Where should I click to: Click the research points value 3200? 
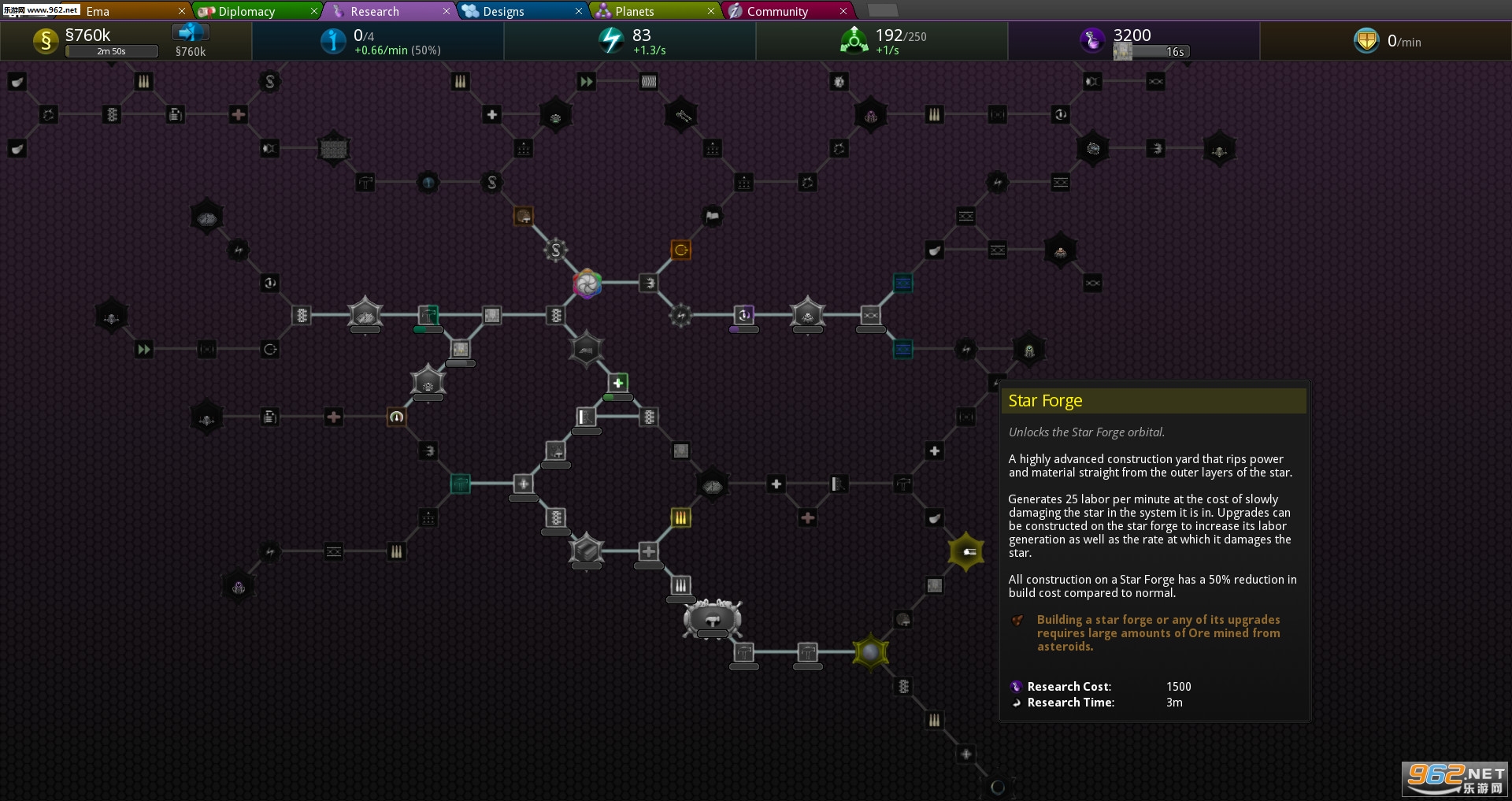1132,35
